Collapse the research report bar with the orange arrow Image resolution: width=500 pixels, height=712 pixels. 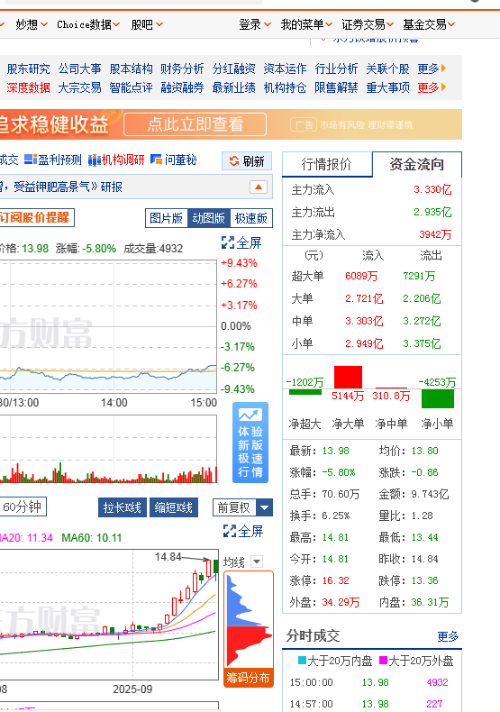click(x=258, y=187)
